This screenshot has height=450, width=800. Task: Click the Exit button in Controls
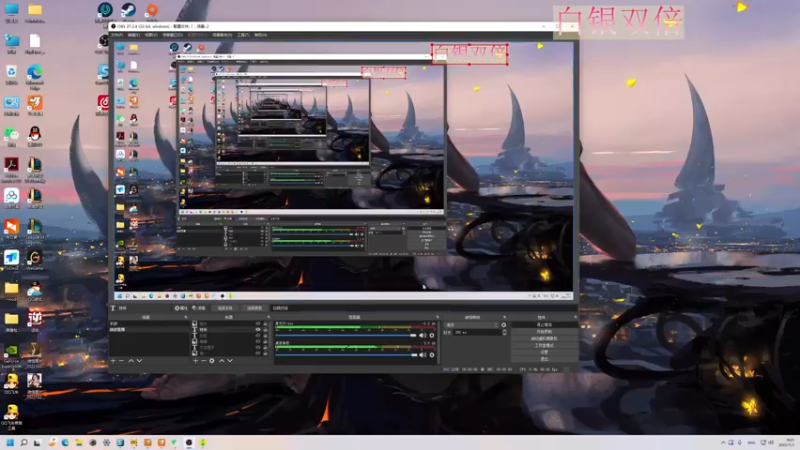(x=544, y=359)
